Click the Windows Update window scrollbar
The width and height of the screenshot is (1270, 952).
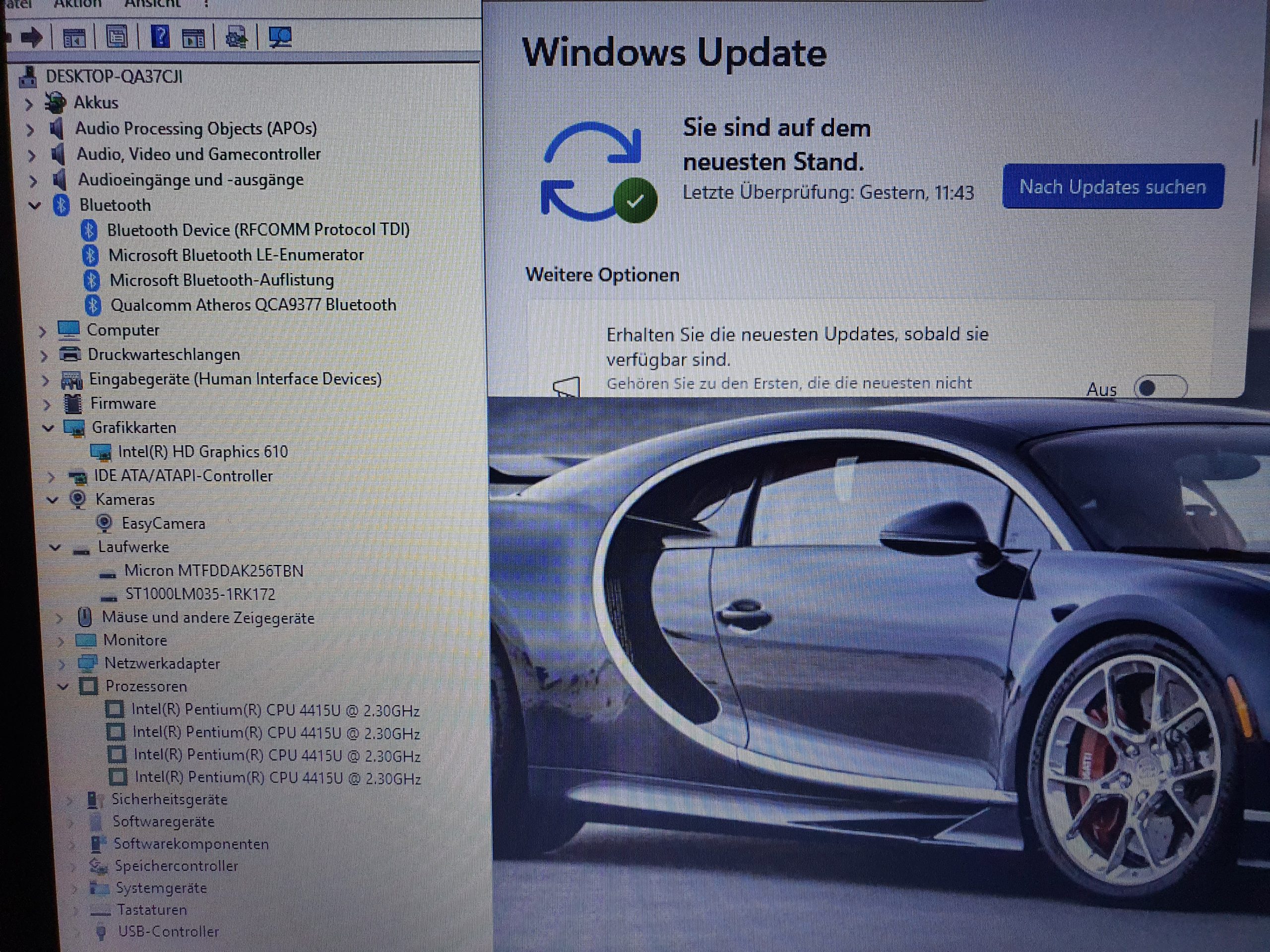click(1255, 143)
